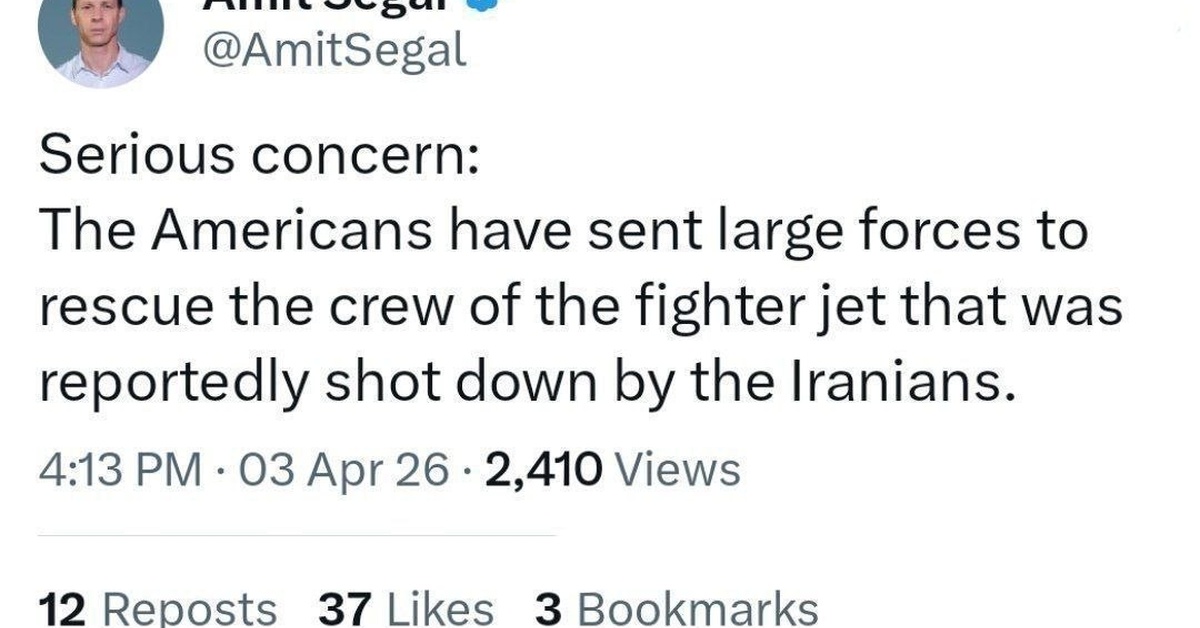The image size is (1200, 628).
Task: Click the "Serious concern:" text line
Action: (258, 157)
